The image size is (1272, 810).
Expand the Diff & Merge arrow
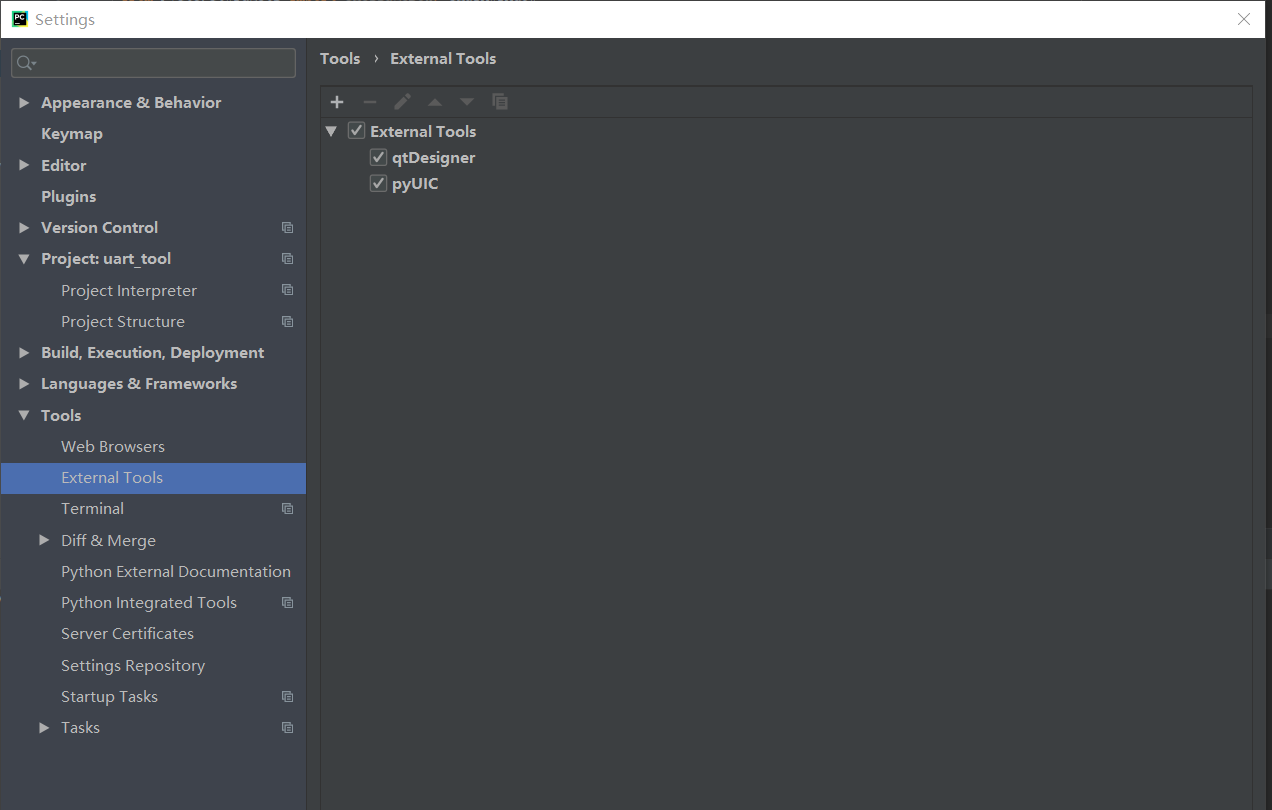point(44,540)
